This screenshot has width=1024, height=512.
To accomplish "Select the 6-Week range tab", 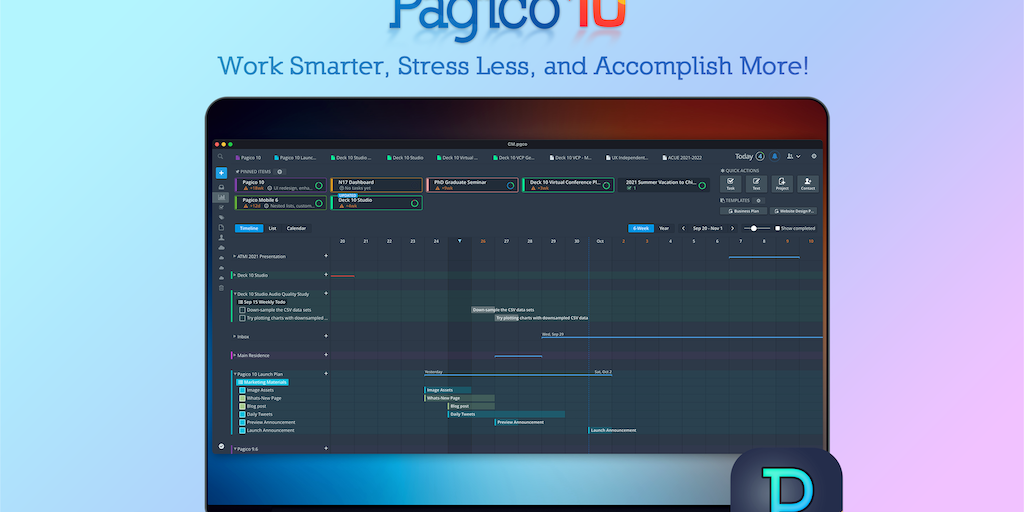I will tap(641, 229).
